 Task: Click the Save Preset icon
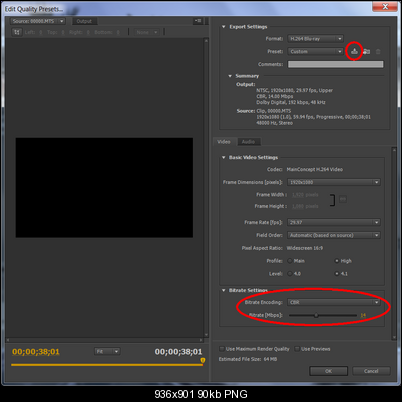click(x=354, y=51)
